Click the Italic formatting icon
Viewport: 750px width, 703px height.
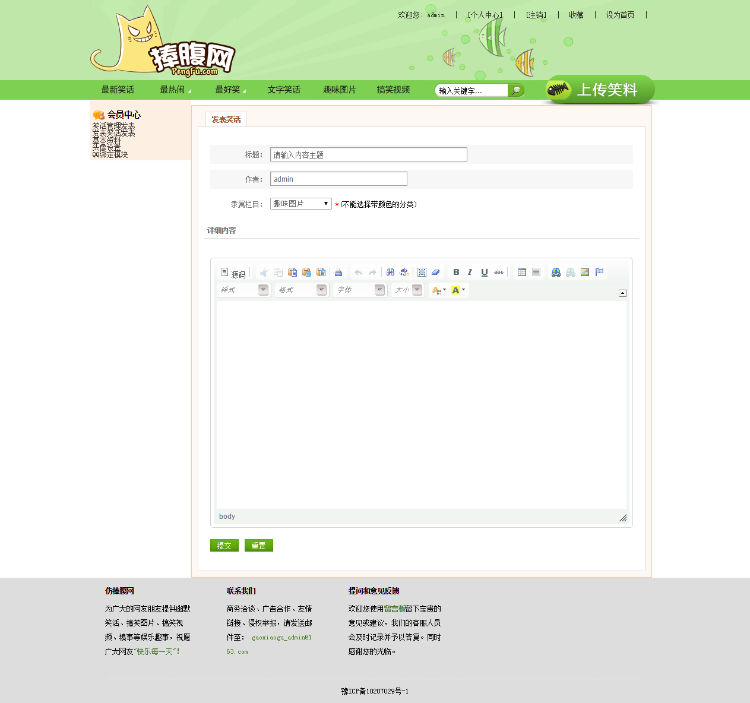point(470,272)
